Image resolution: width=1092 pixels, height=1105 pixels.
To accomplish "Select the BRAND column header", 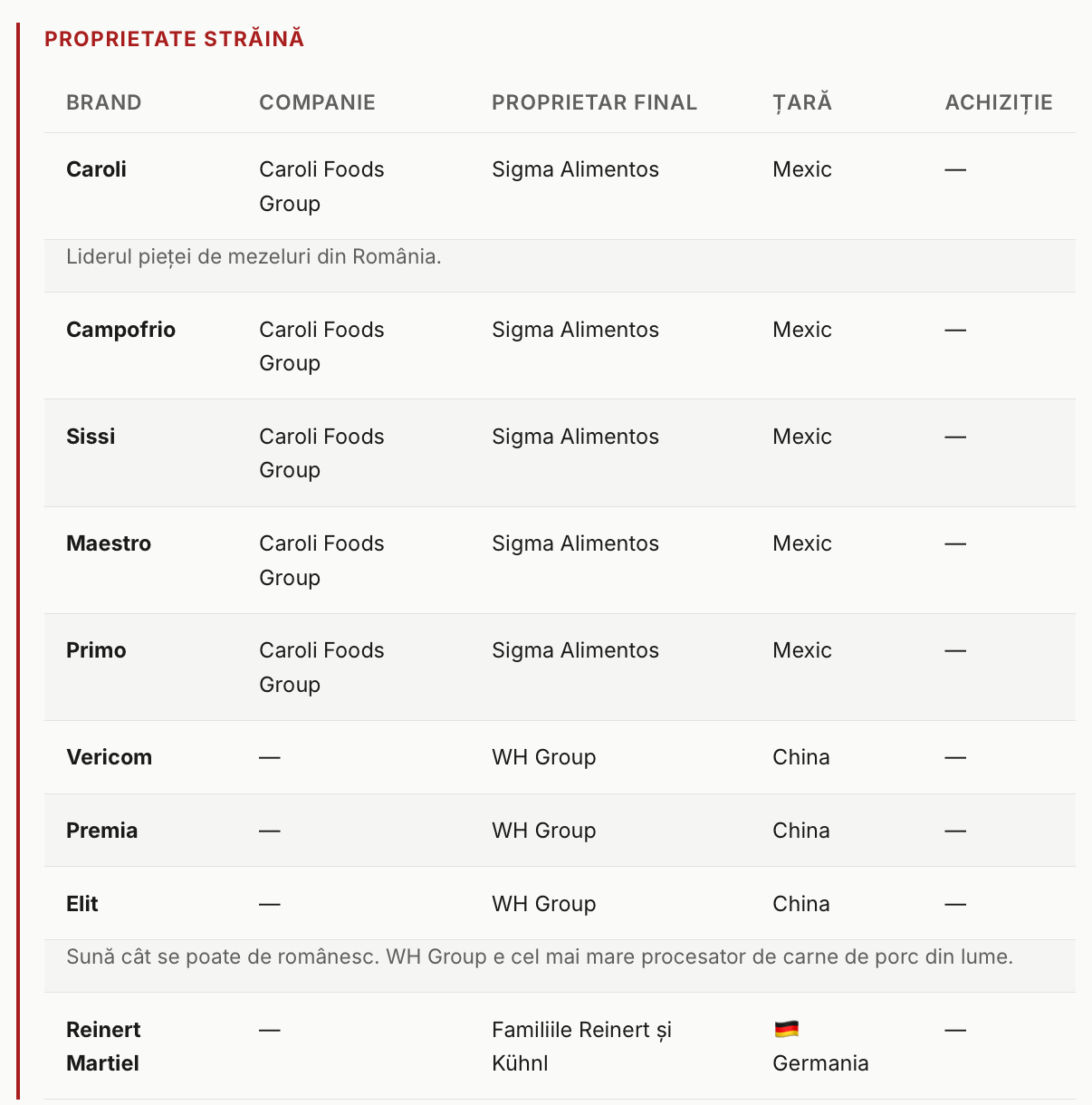I will pos(104,102).
